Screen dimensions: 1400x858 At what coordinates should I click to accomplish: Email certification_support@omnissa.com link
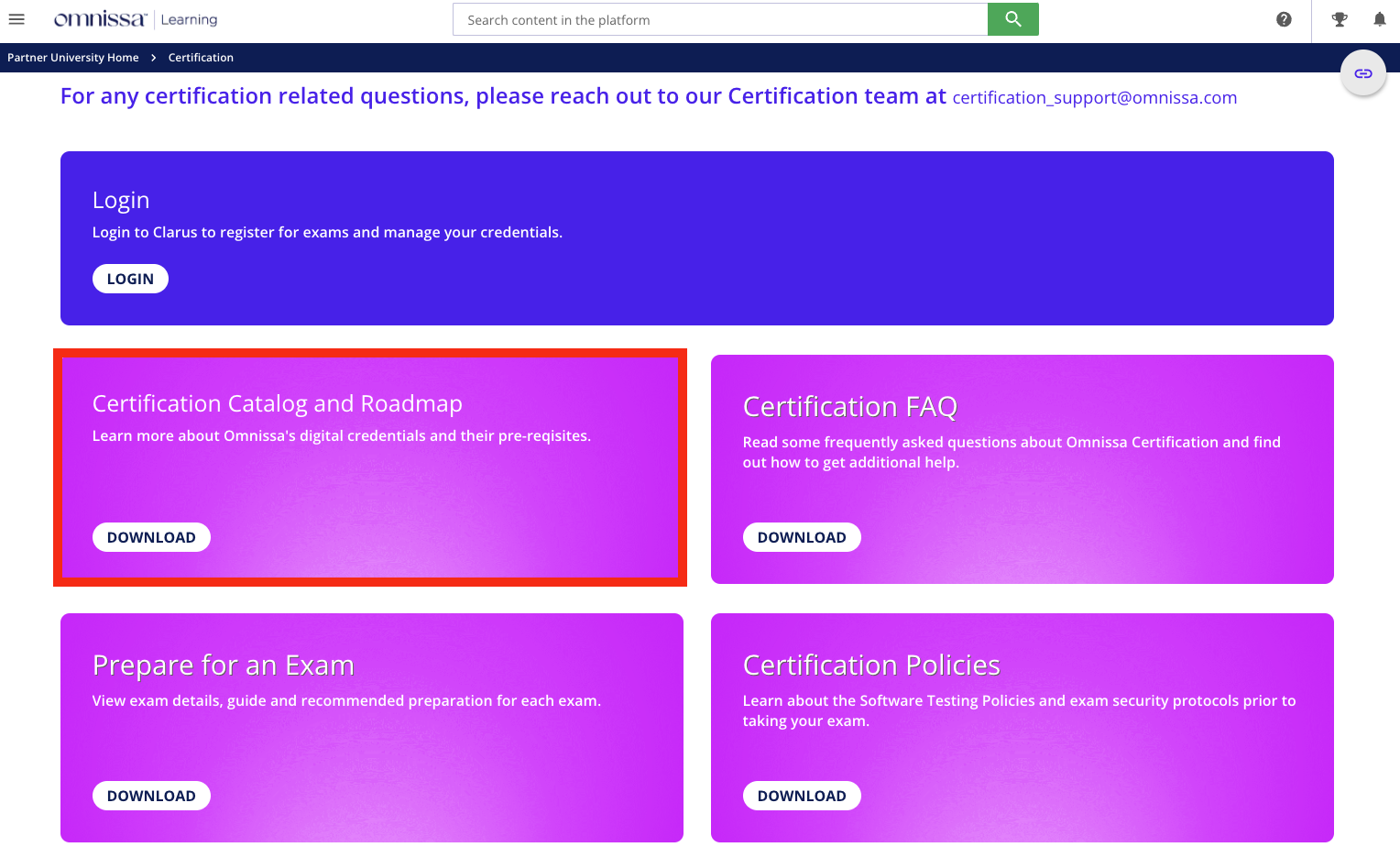[x=1094, y=98]
